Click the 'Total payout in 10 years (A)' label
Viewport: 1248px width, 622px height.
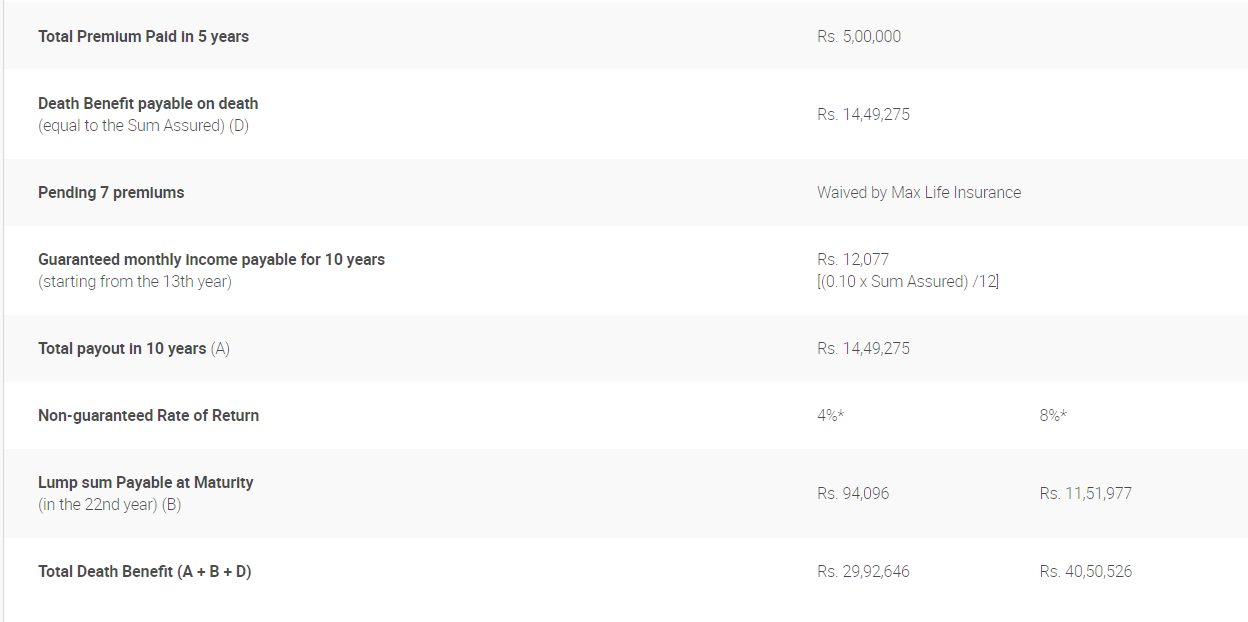coord(134,348)
